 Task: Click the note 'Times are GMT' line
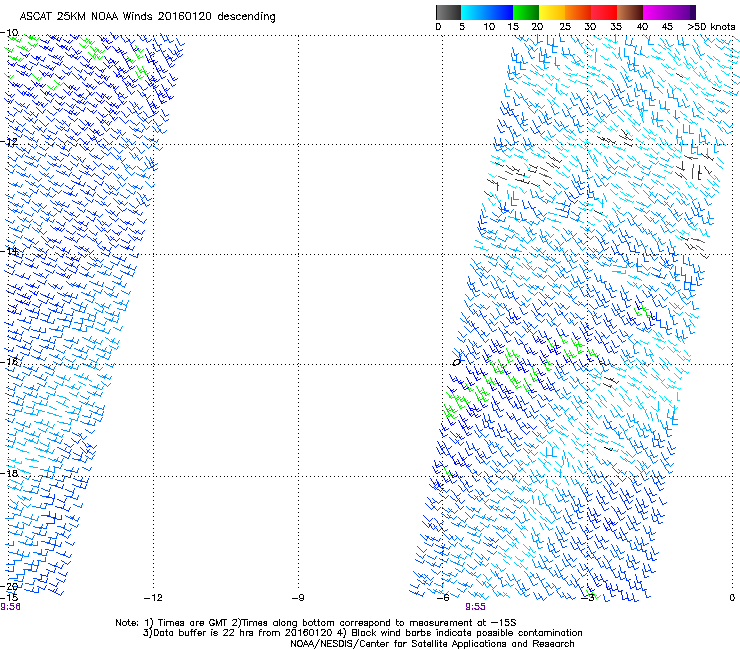pos(316,623)
